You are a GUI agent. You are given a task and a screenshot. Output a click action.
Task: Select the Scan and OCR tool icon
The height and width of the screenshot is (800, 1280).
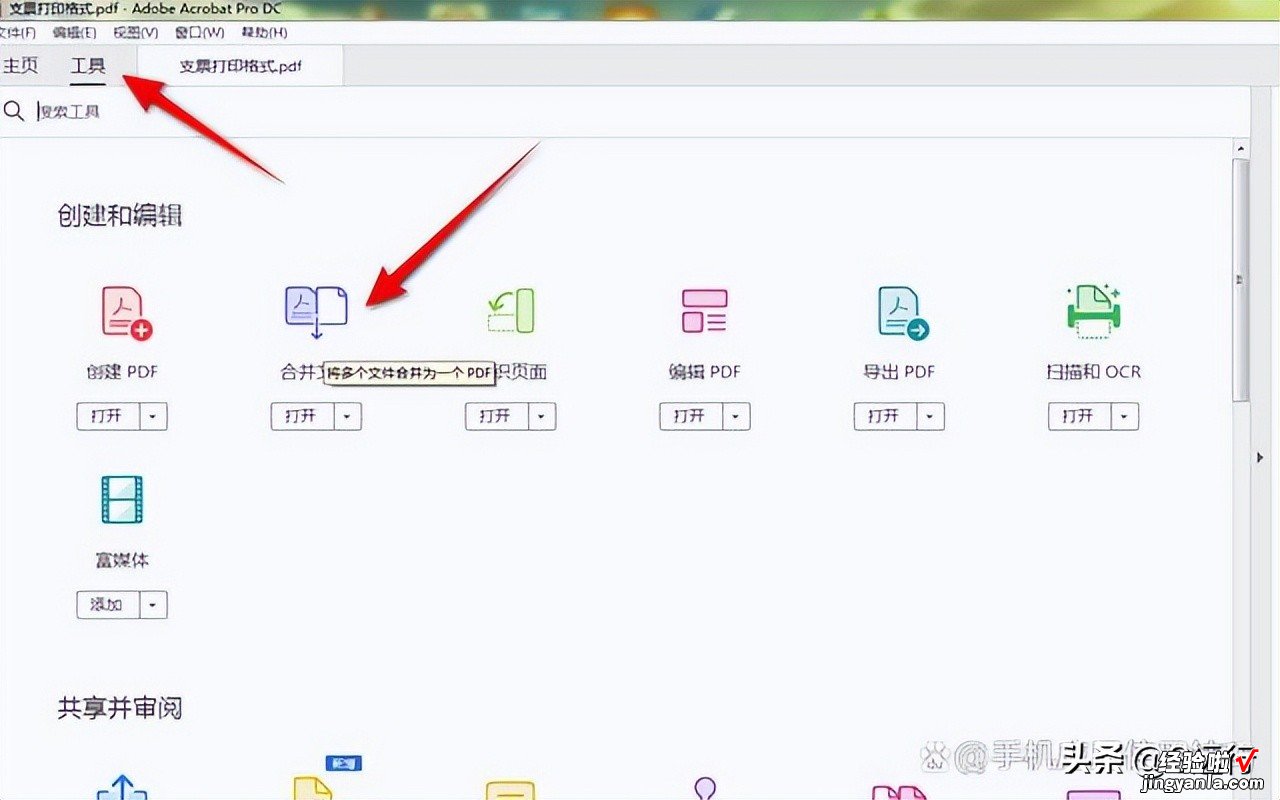pyautogui.click(x=1093, y=309)
